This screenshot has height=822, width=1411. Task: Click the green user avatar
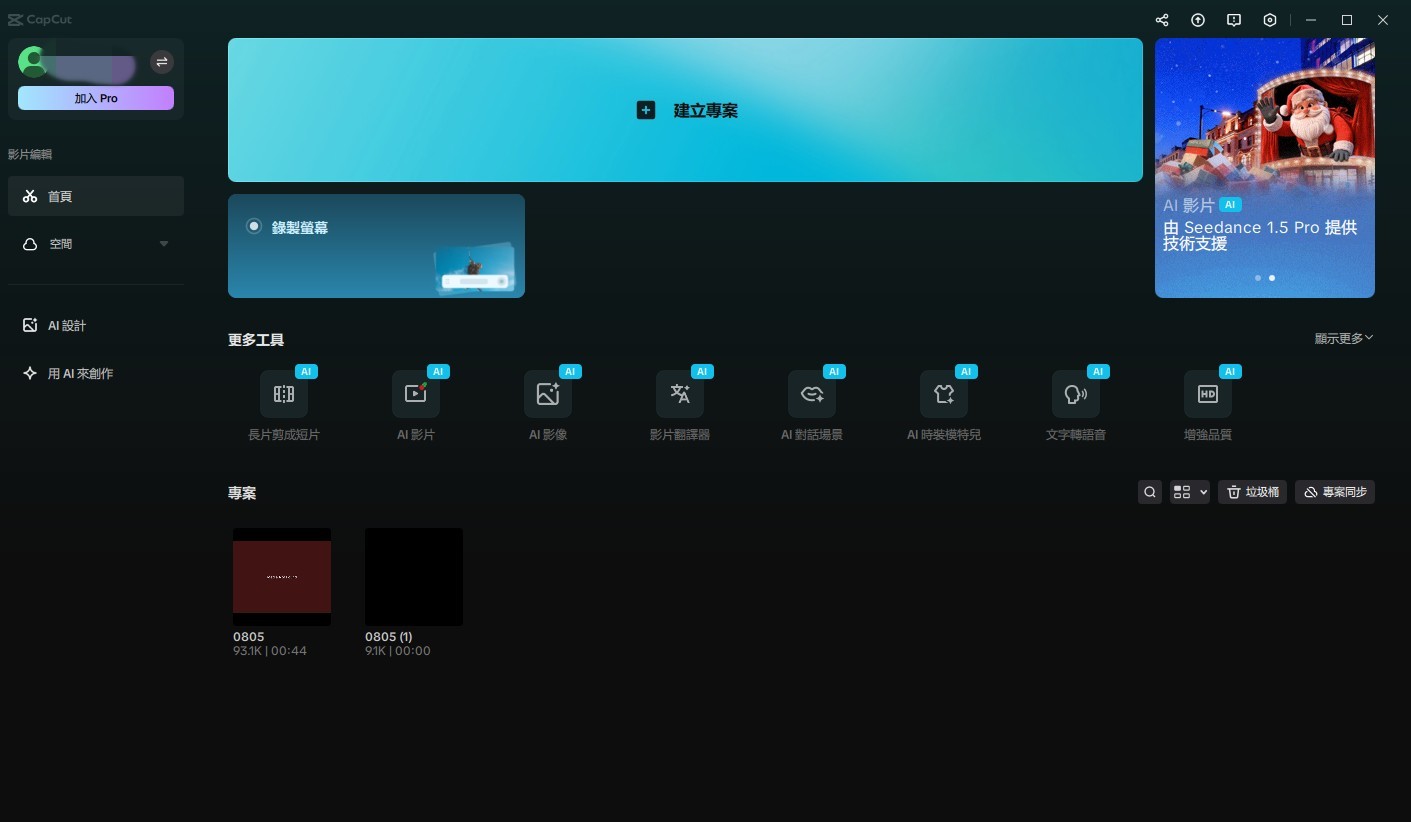point(33,62)
